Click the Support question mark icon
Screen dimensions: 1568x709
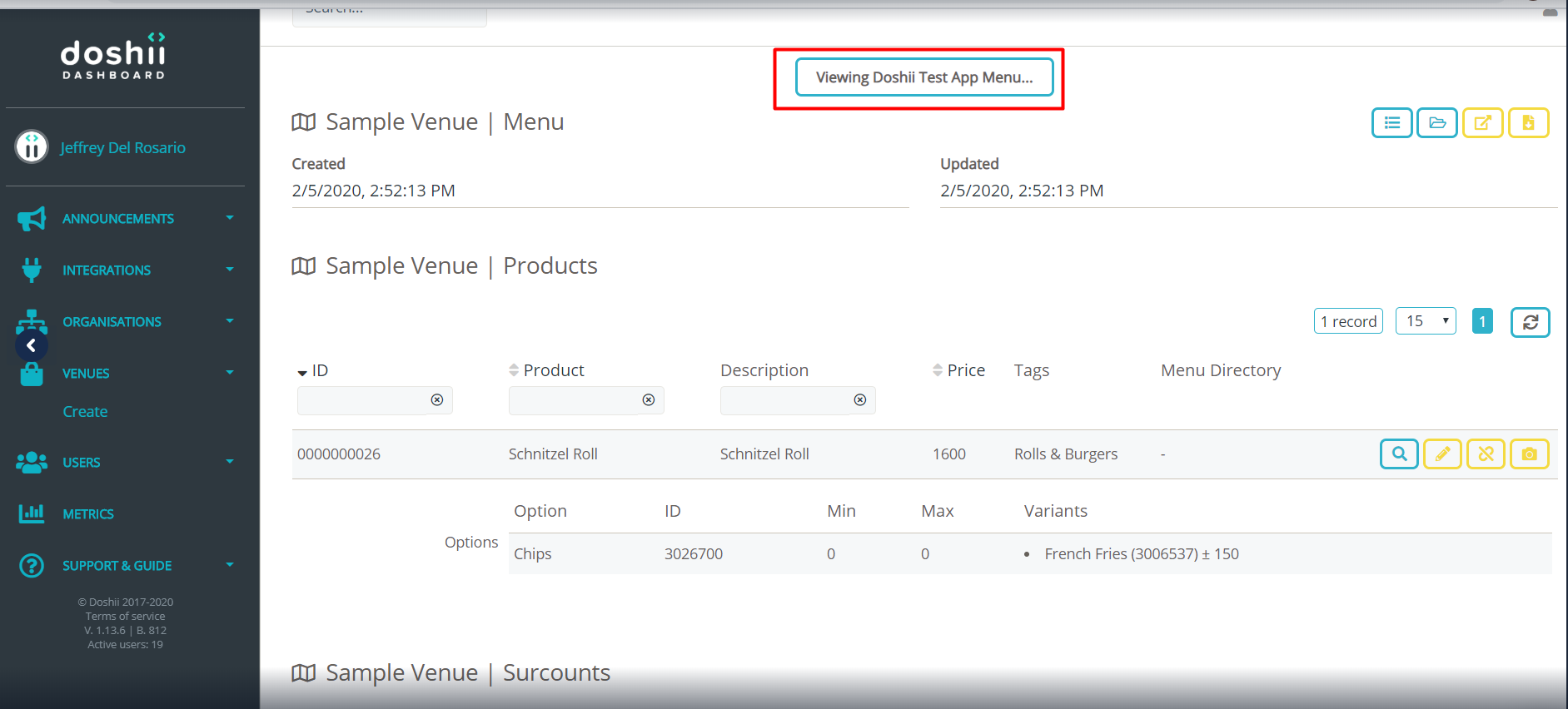click(32, 566)
